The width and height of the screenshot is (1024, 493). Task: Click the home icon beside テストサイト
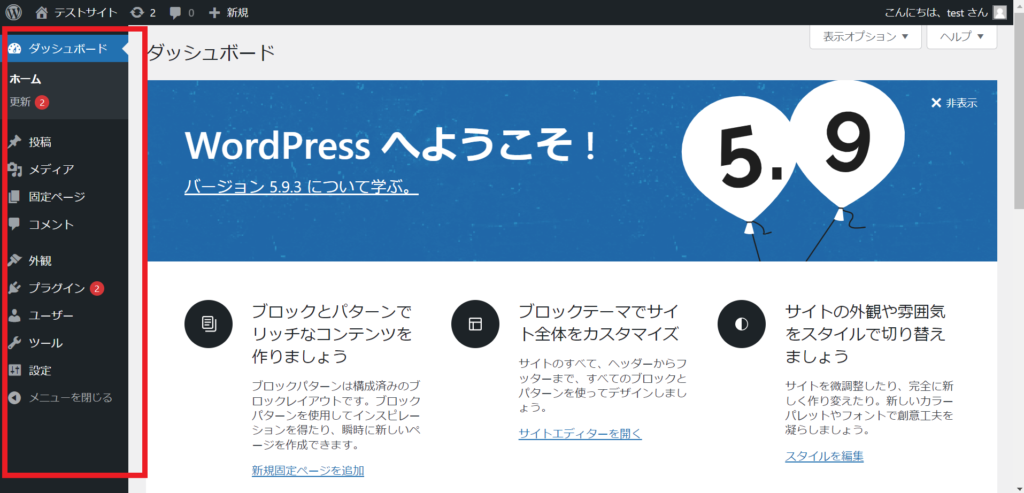click(x=42, y=12)
